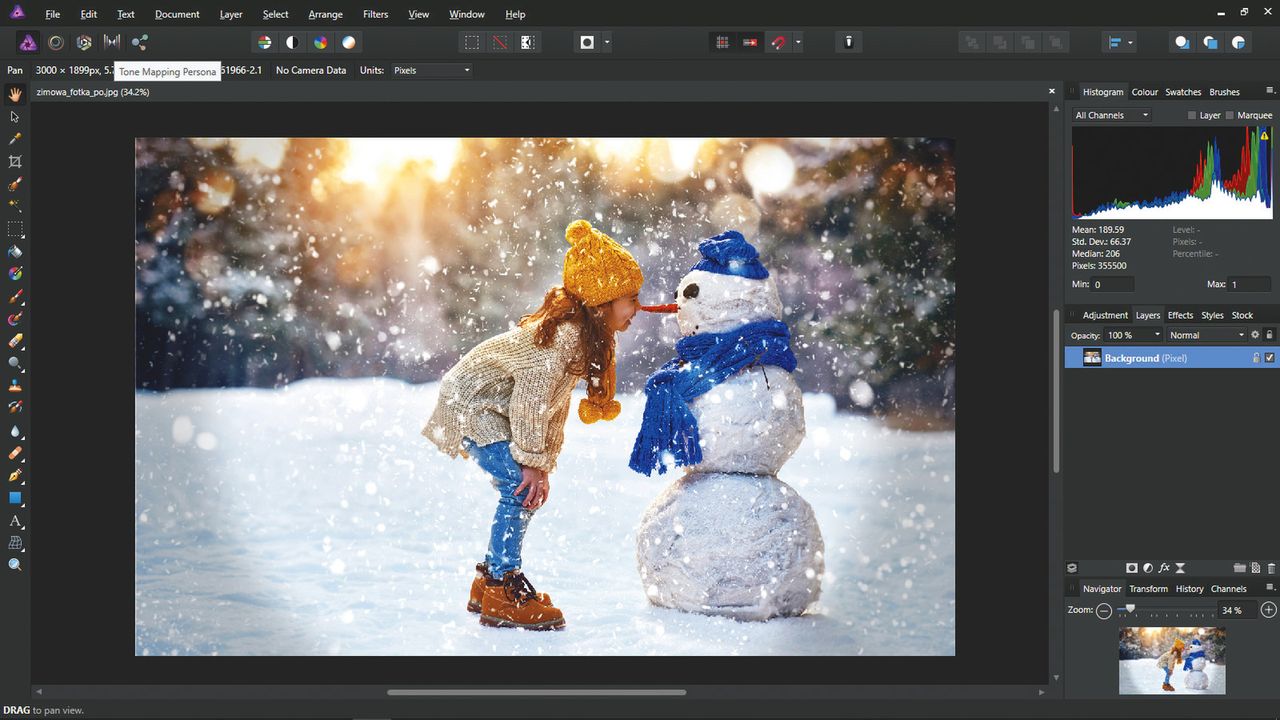Switch to the Liquify Persona
Viewport: 1280px width, 720px height.
click(x=56, y=42)
